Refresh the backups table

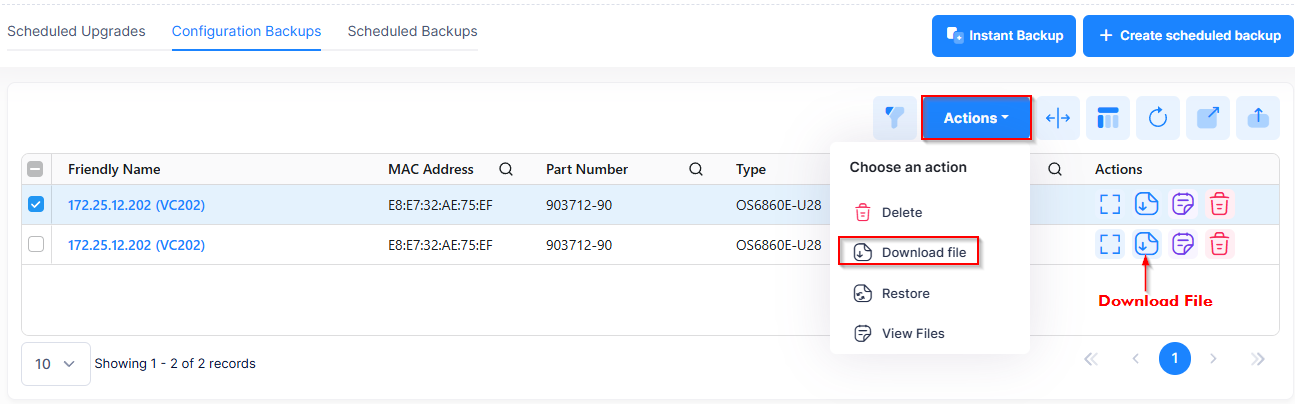pyautogui.click(x=1158, y=118)
